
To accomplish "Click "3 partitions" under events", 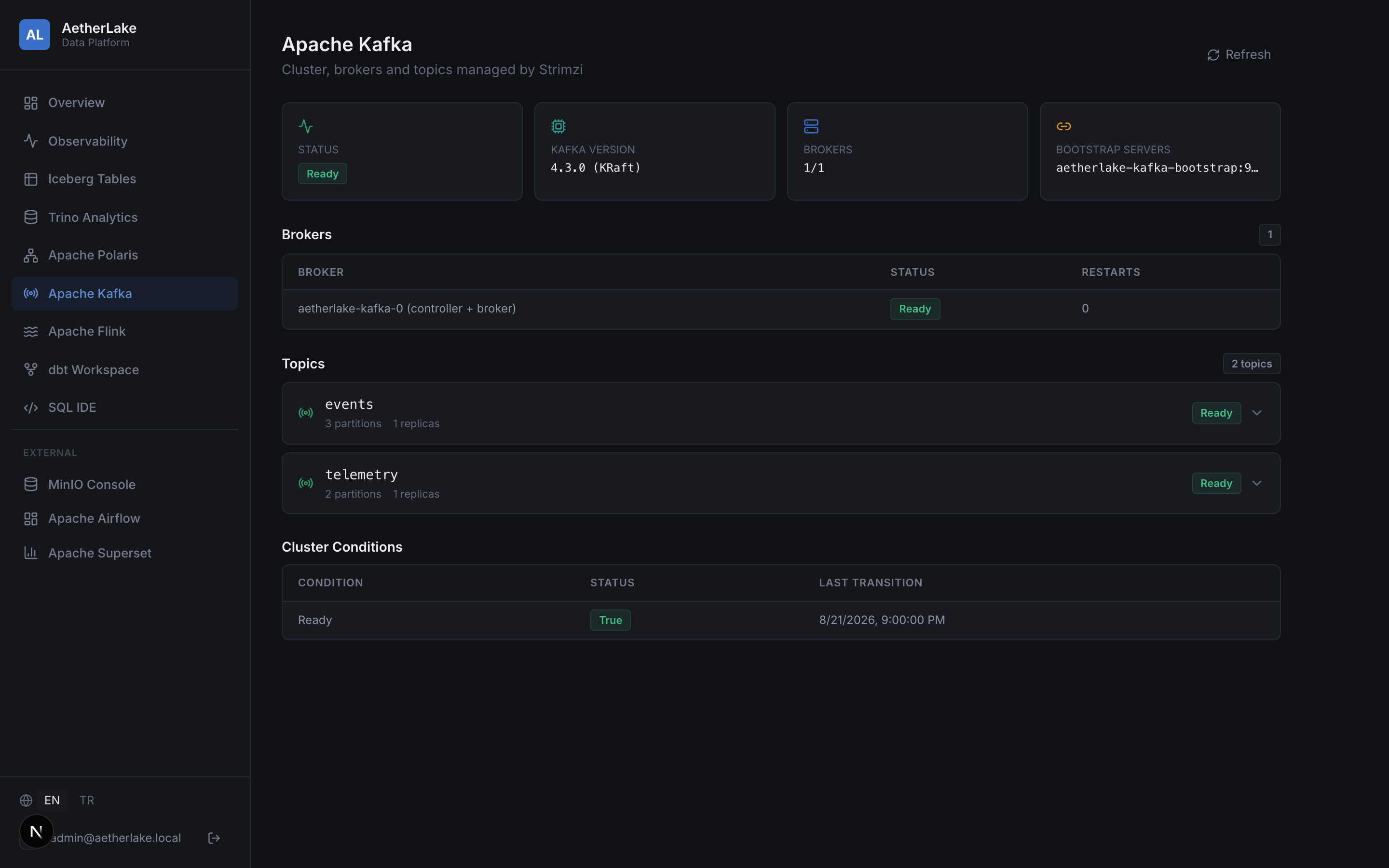I will point(353,424).
